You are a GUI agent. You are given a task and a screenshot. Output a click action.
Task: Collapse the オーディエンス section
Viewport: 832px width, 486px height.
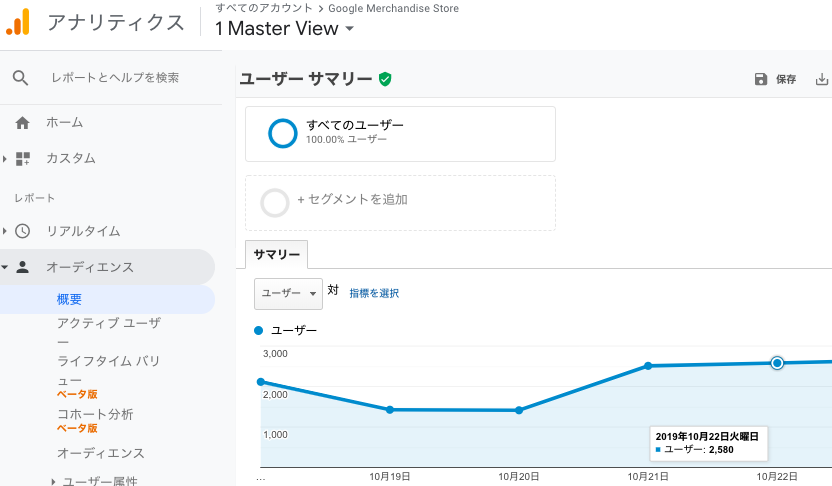(x=6, y=267)
